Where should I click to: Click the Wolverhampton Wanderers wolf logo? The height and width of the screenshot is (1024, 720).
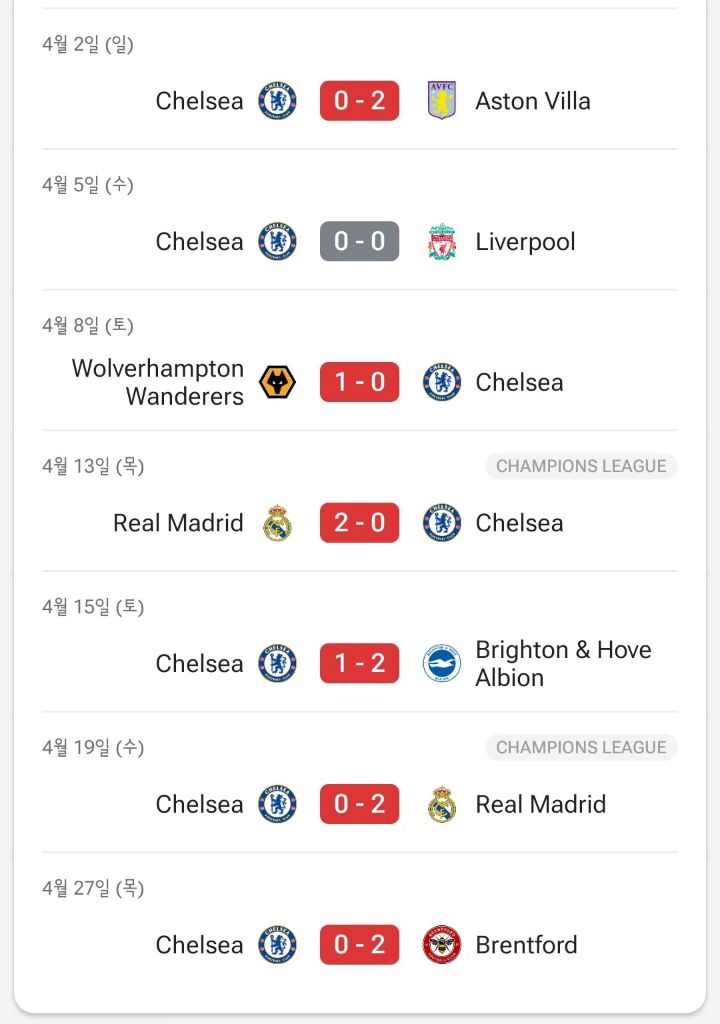pos(277,382)
